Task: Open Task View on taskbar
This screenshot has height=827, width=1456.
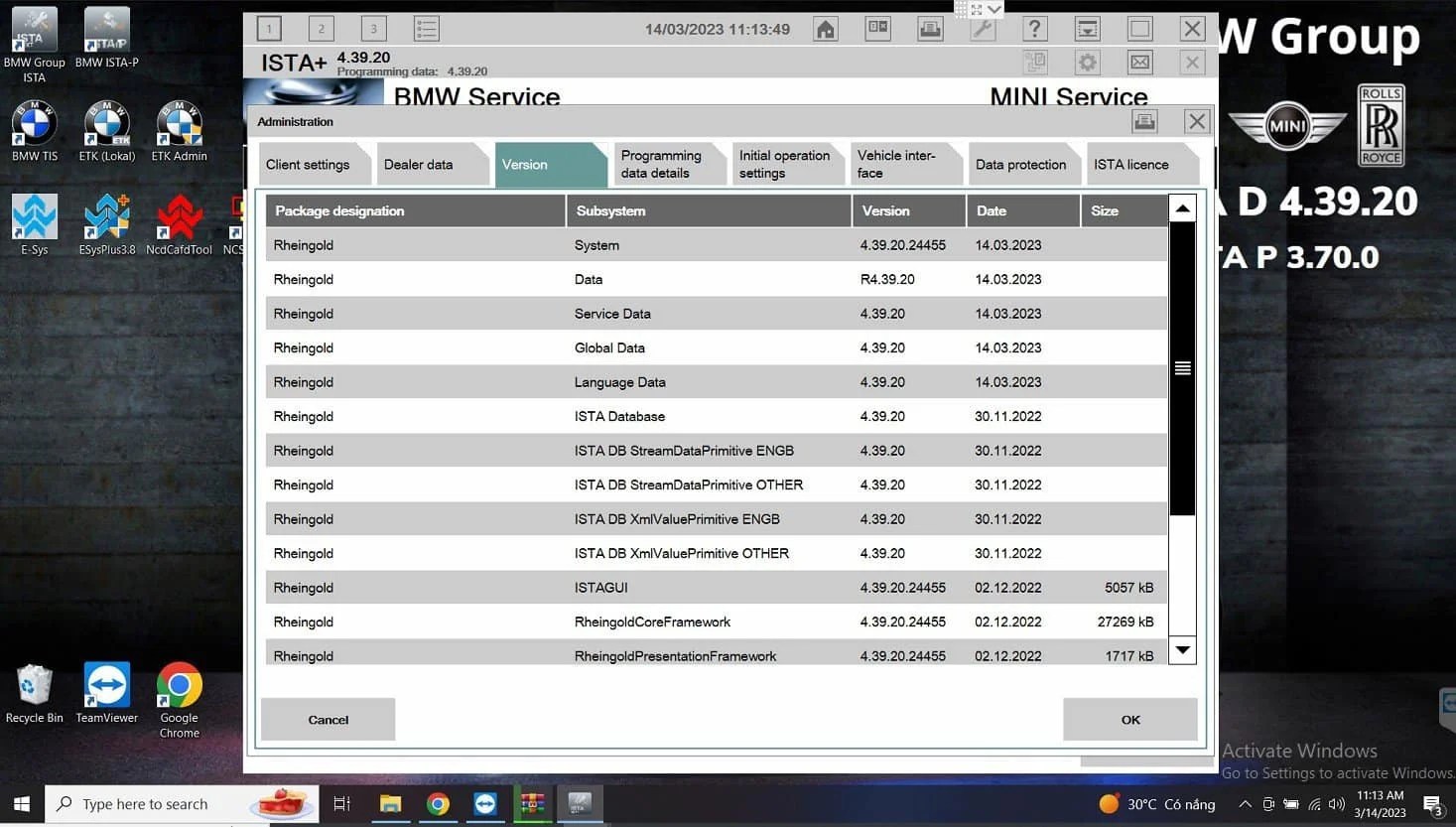Action: coord(342,803)
